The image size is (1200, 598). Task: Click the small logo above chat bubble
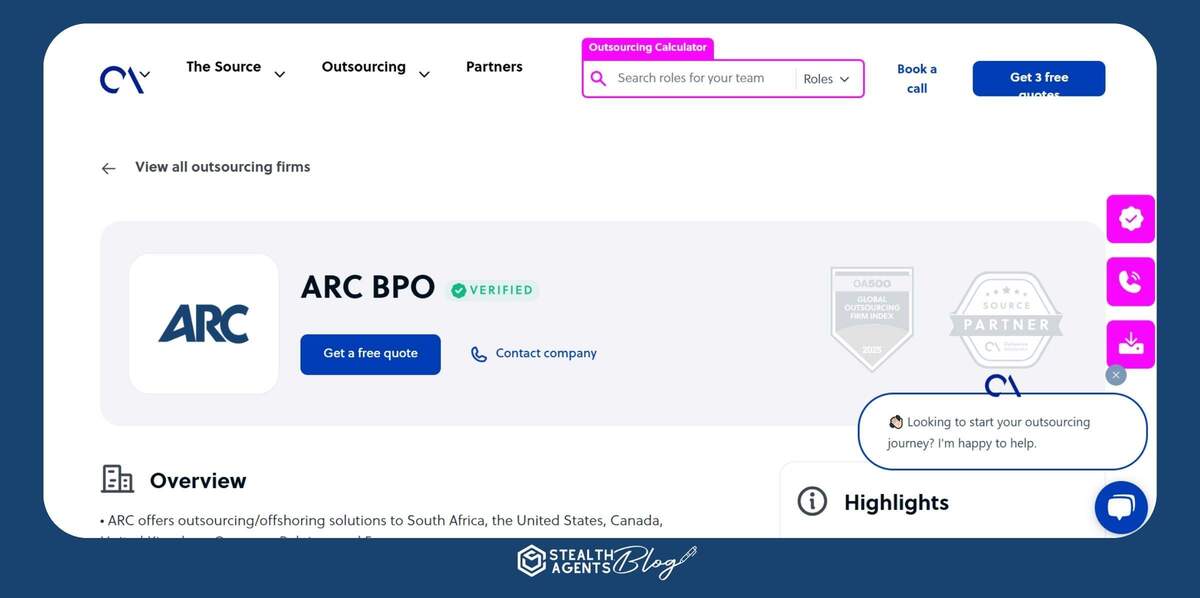[x=1003, y=385]
